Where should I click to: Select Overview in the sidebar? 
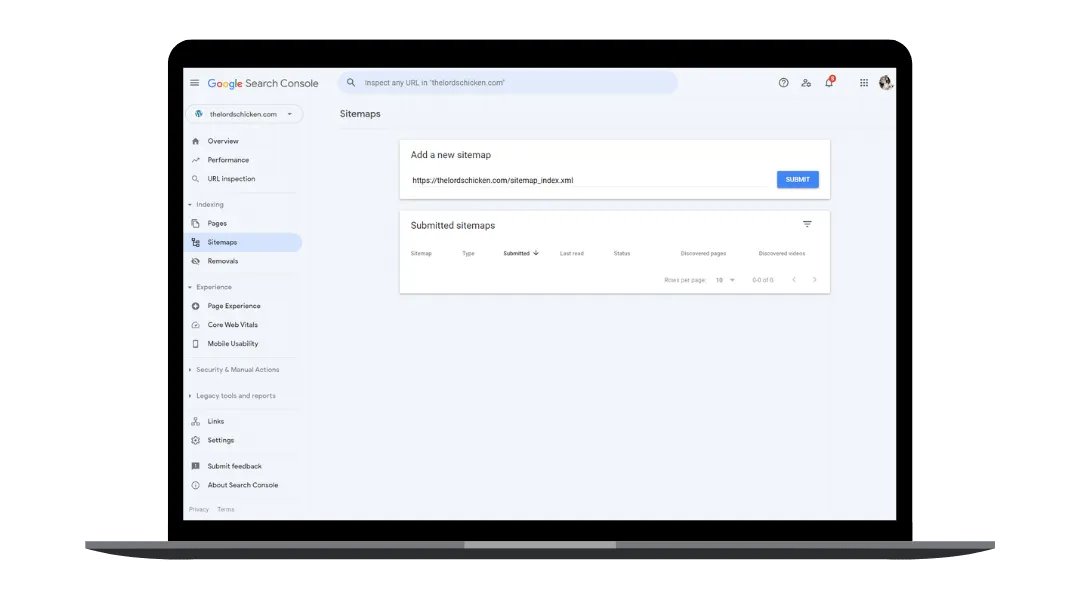click(223, 141)
